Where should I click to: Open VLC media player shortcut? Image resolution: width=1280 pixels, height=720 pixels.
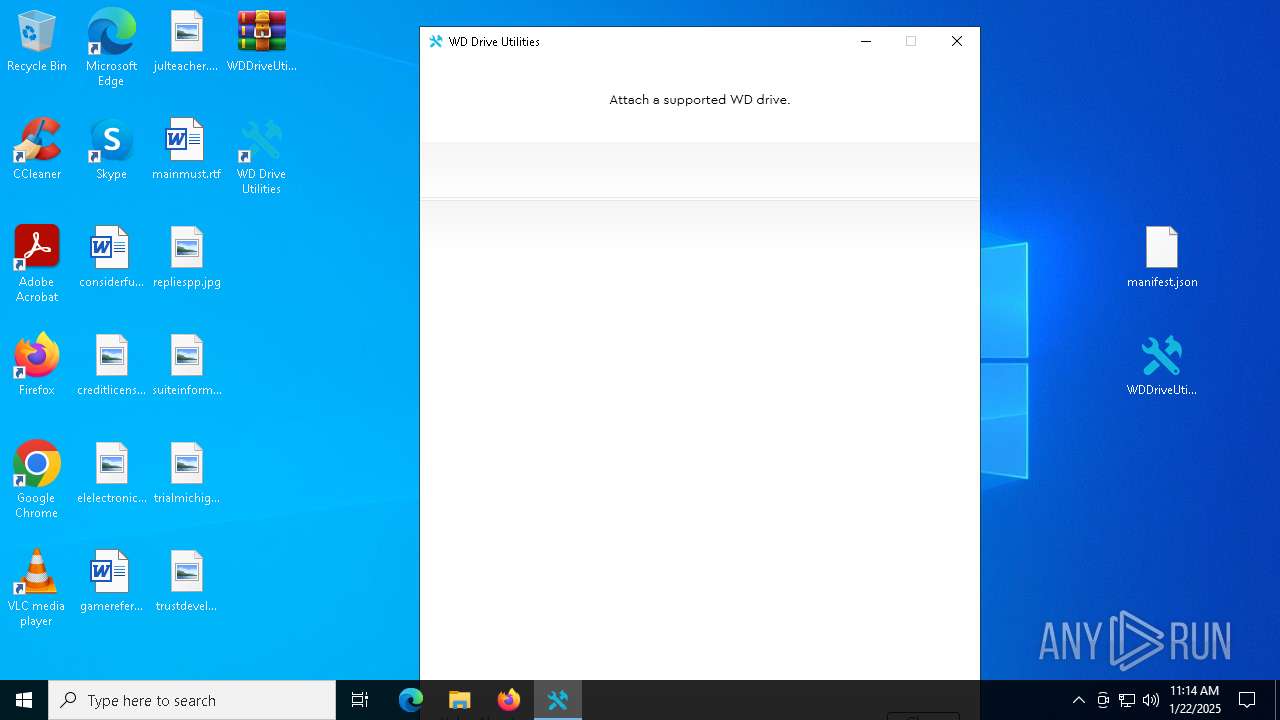(x=37, y=588)
